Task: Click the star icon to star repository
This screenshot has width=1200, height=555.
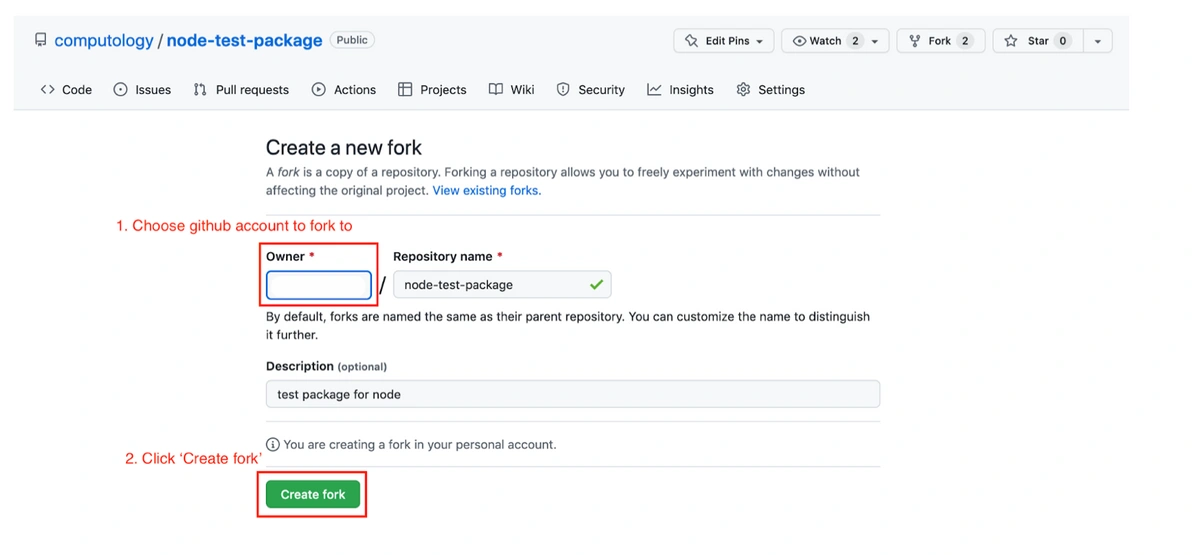Action: coord(1011,41)
